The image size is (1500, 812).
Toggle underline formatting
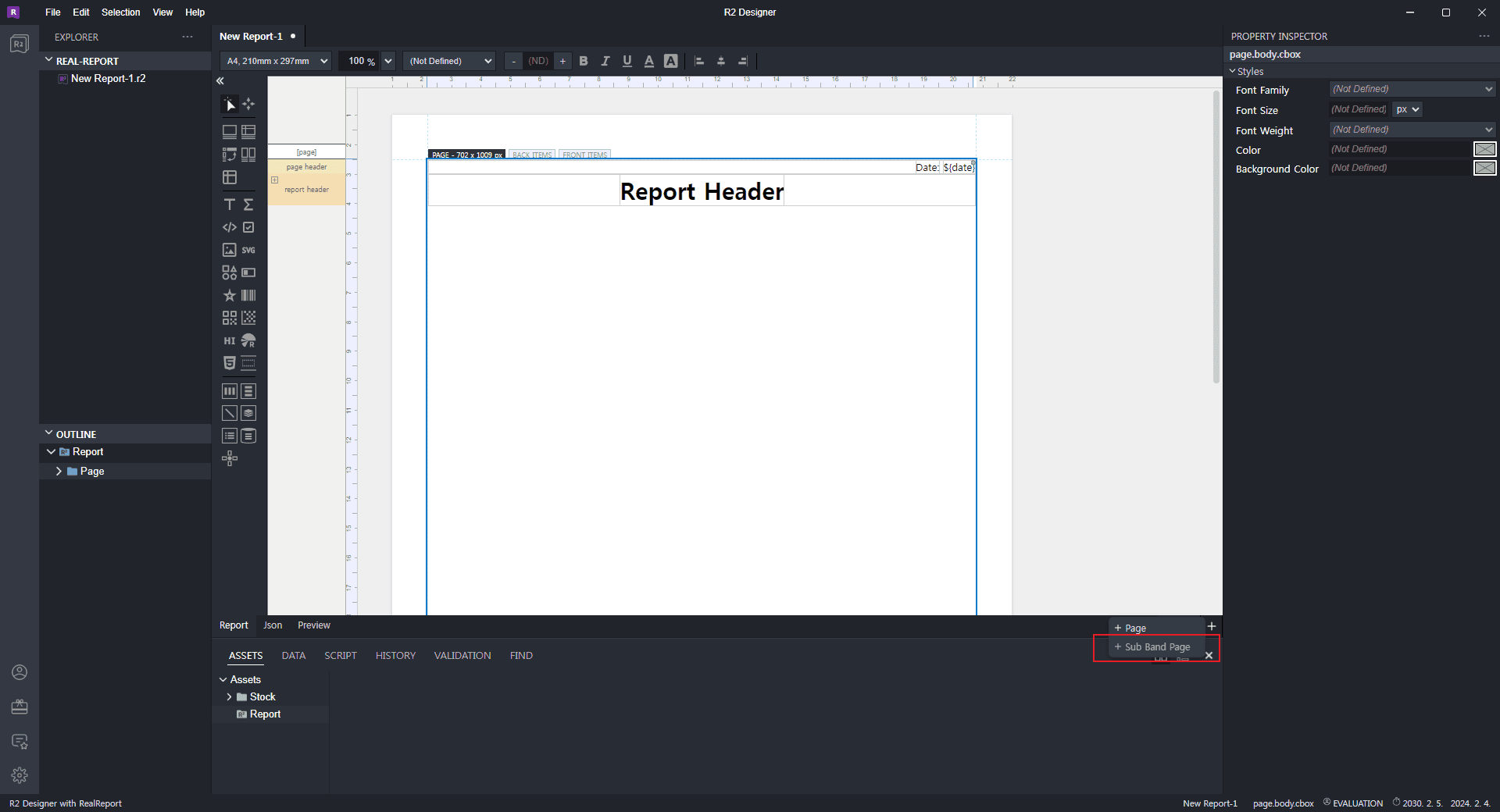click(x=627, y=61)
